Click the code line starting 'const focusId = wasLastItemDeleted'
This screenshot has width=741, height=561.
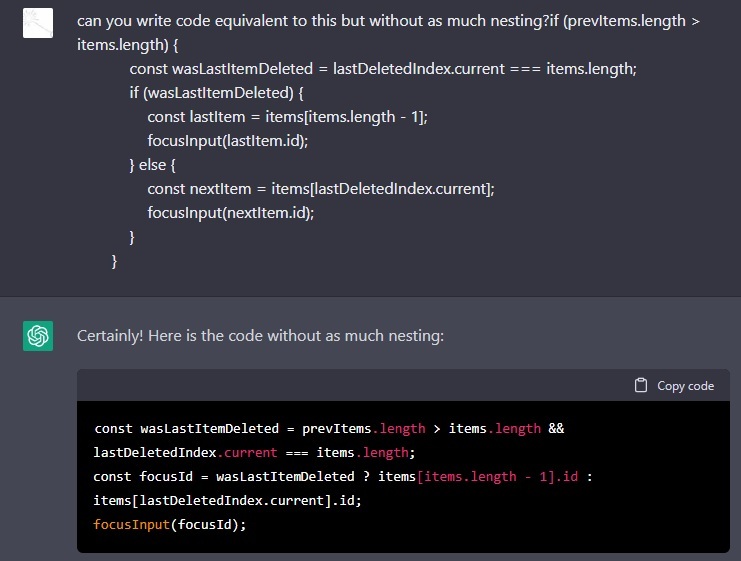tap(343, 476)
